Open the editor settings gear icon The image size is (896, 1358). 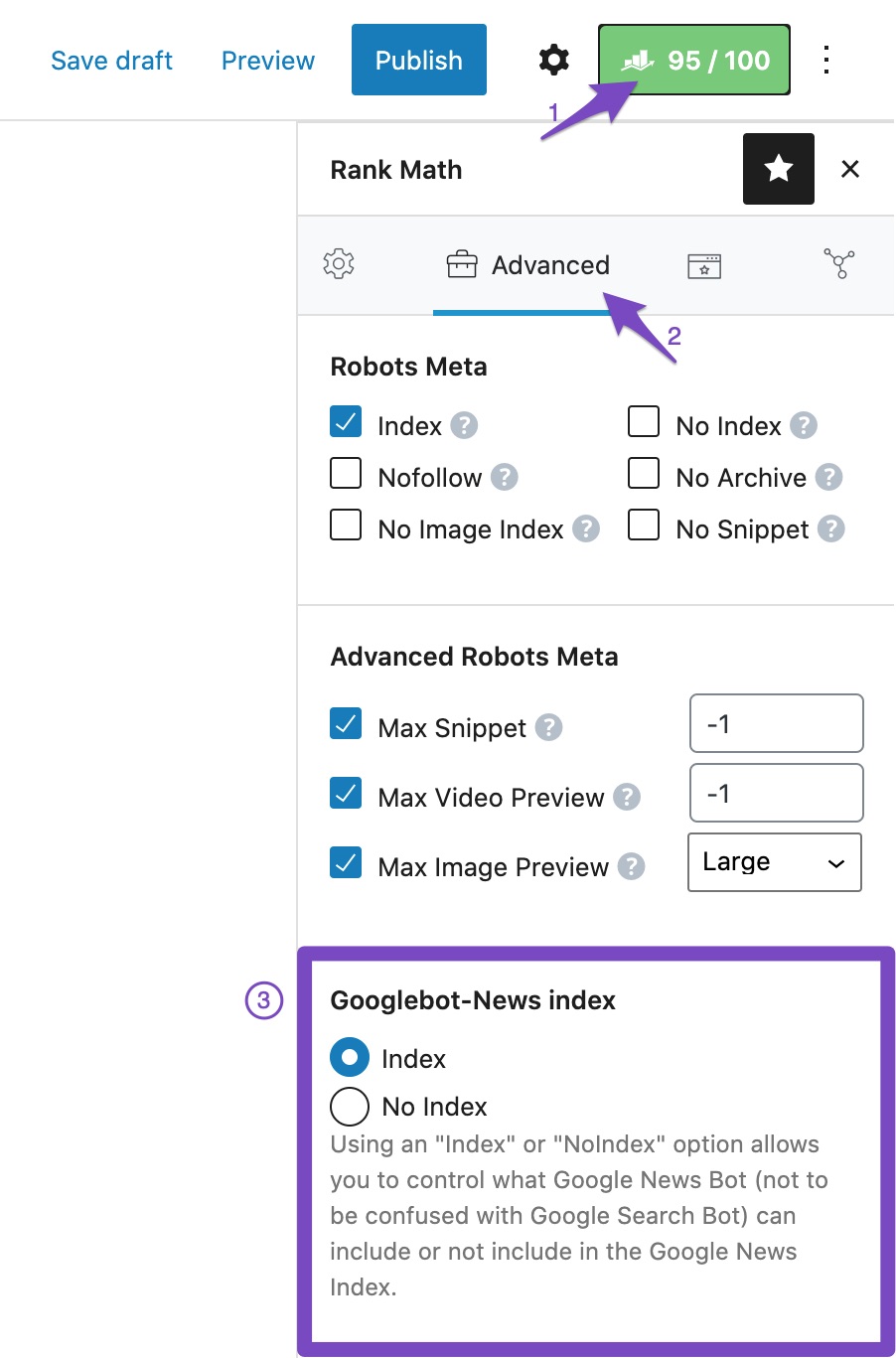tap(554, 60)
